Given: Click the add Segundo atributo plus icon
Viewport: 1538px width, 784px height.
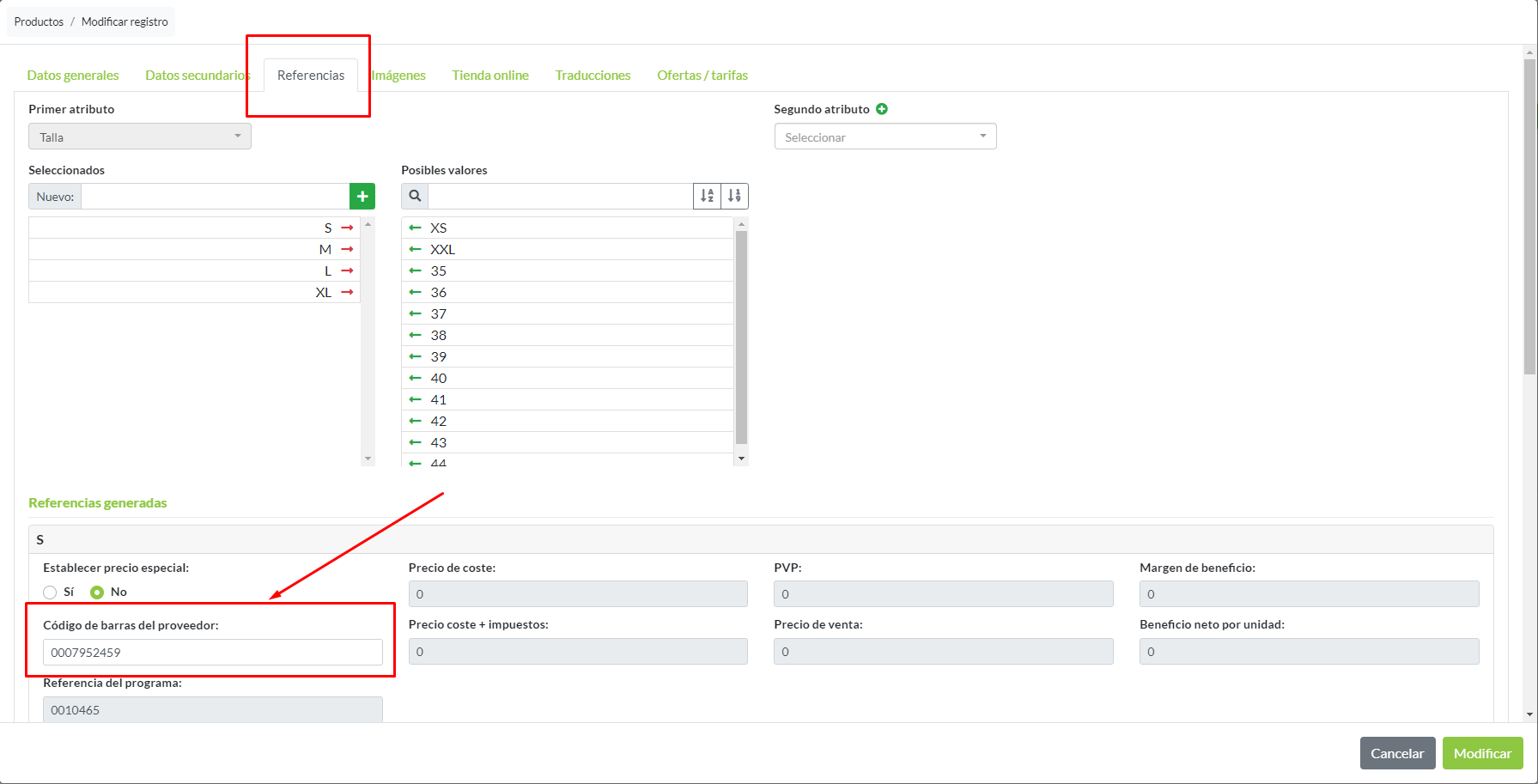Looking at the screenshot, I should point(882,109).
